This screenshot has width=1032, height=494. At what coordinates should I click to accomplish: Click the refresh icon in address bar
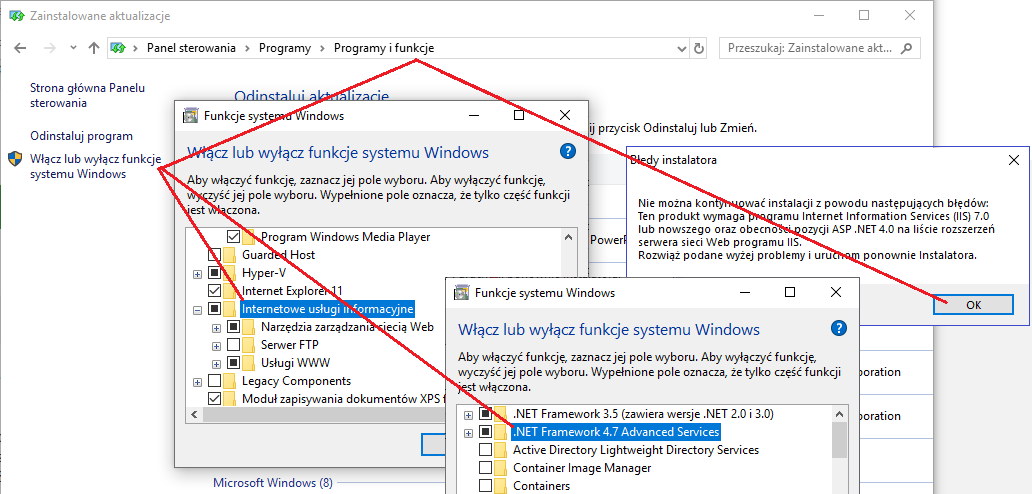[698, 48]
